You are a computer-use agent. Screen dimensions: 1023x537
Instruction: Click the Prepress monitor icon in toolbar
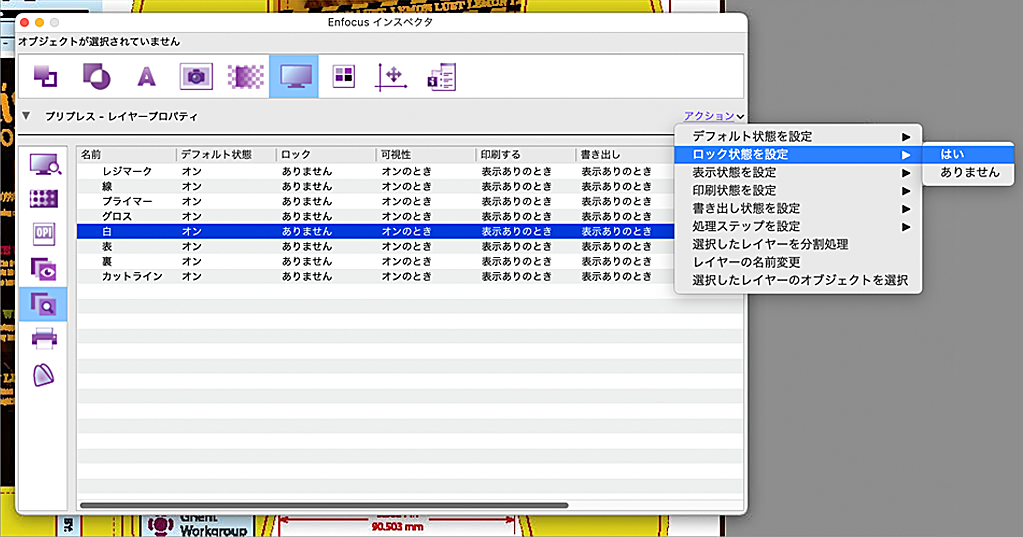point(294,76)
